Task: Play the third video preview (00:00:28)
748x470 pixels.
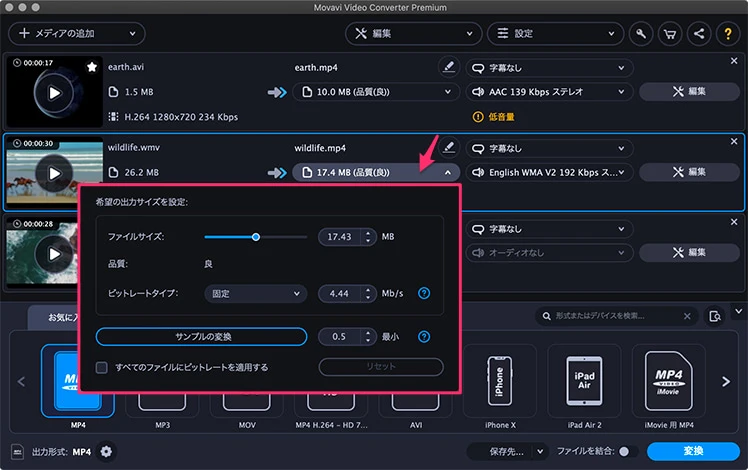Action: [x=54, y=254]
